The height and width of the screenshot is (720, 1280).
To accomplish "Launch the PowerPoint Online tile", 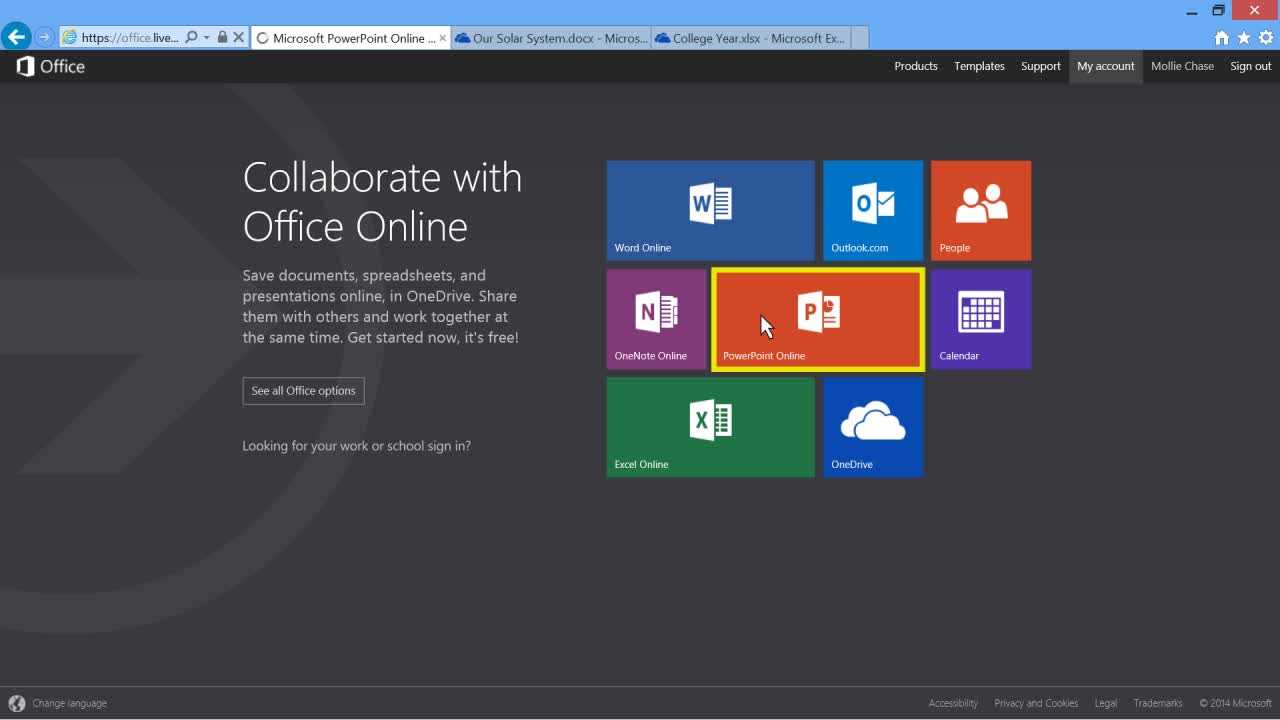I will pos(818,319).
